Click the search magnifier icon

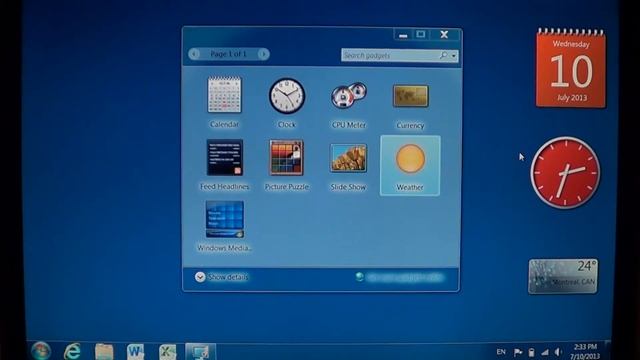(x=444, y=55)
